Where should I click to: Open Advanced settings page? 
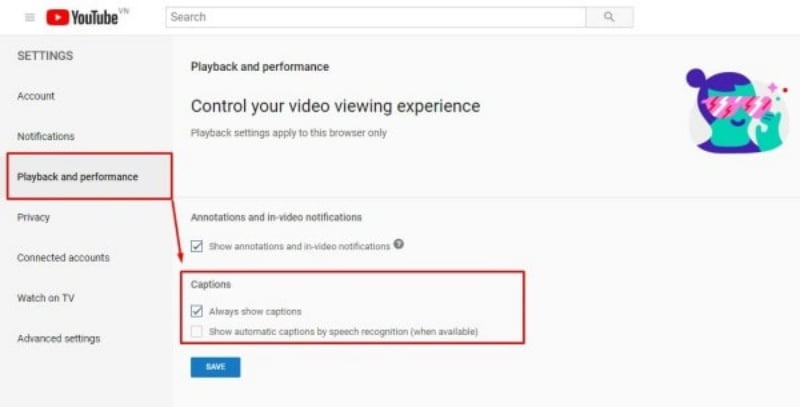point(58,339)
